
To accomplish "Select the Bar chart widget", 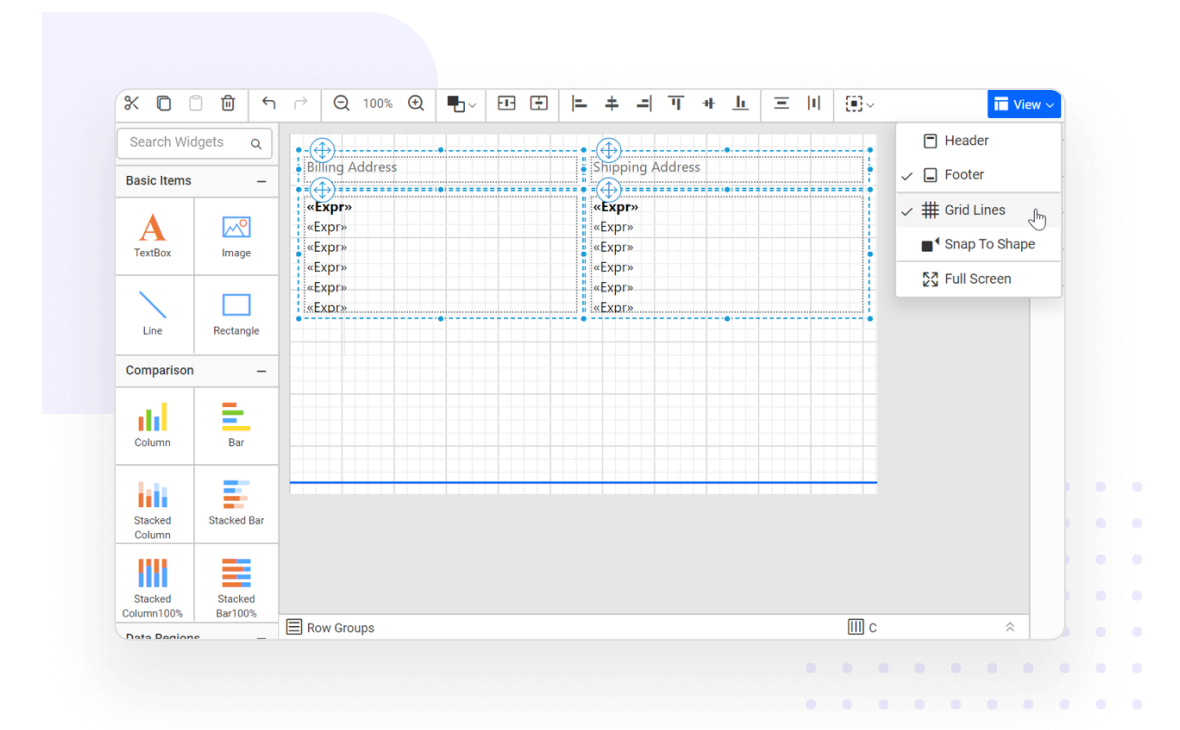I will pyautogui.click(x=236, y=426).
